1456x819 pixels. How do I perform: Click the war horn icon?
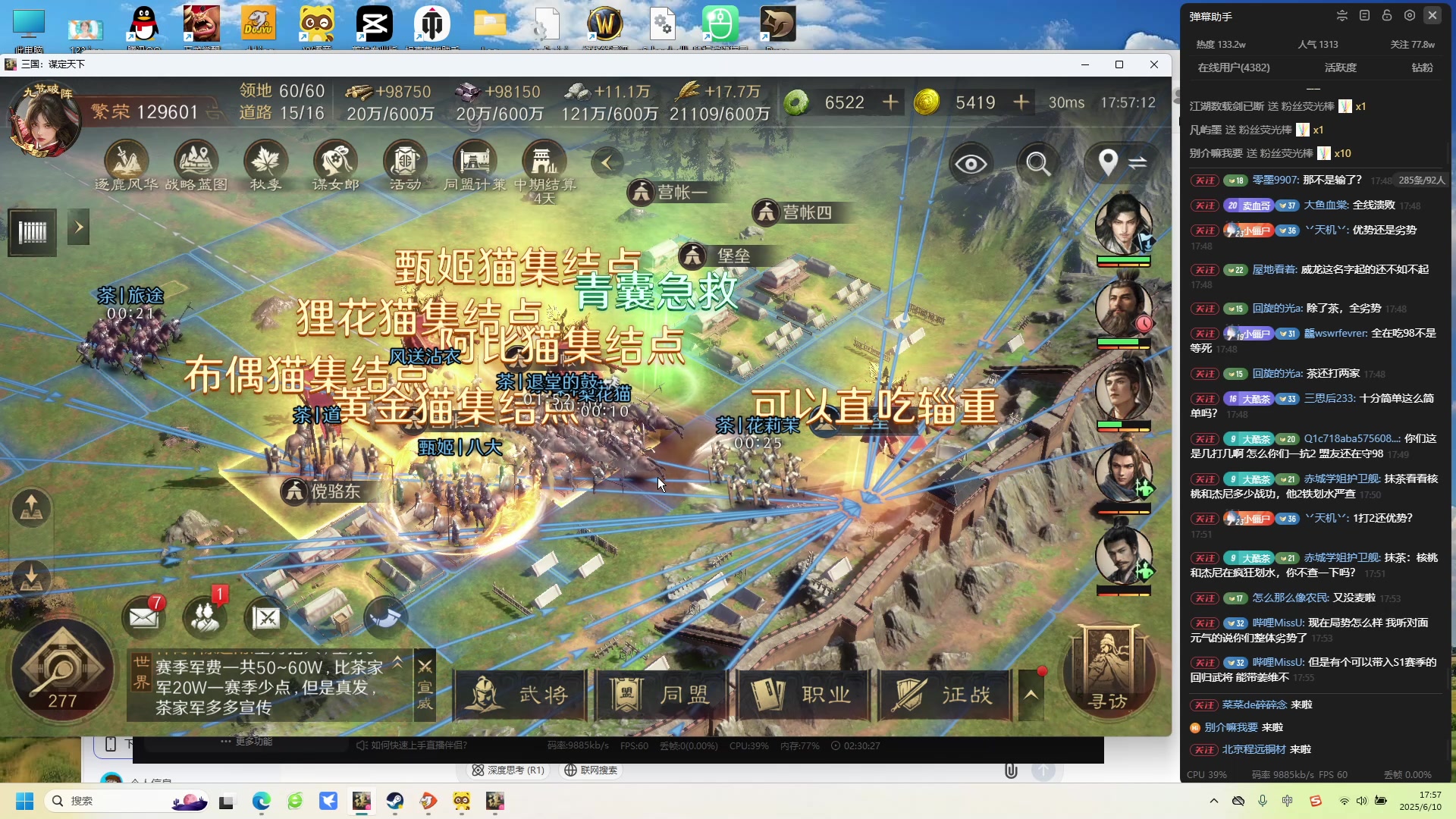[x=385, y=617]
